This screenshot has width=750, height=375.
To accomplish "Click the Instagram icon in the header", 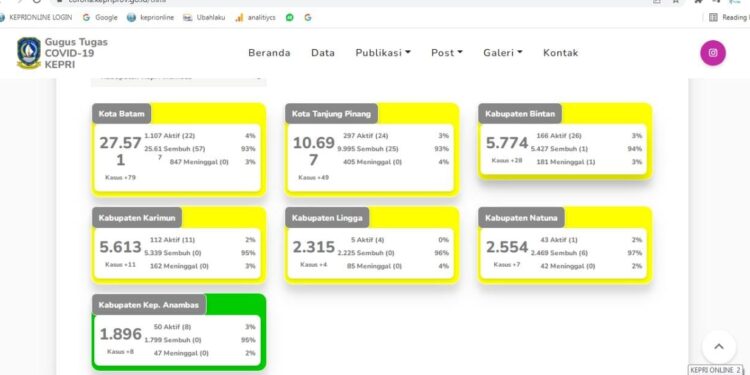I will (713, 53).
